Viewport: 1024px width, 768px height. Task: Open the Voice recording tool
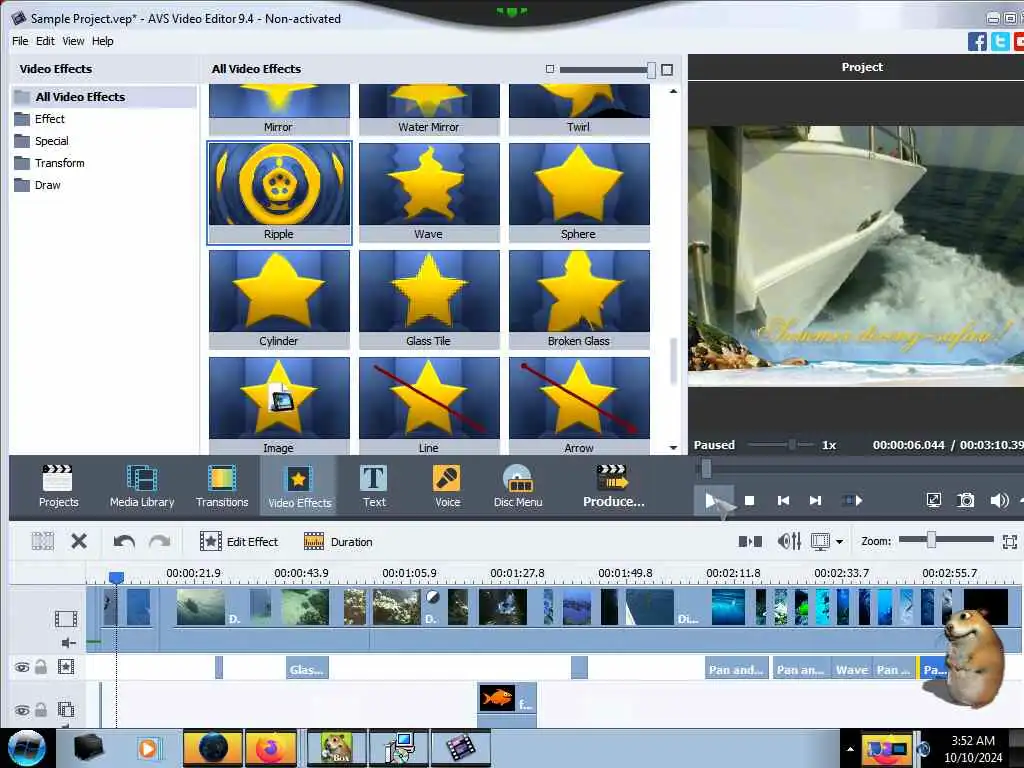click(x=447, y=487)
